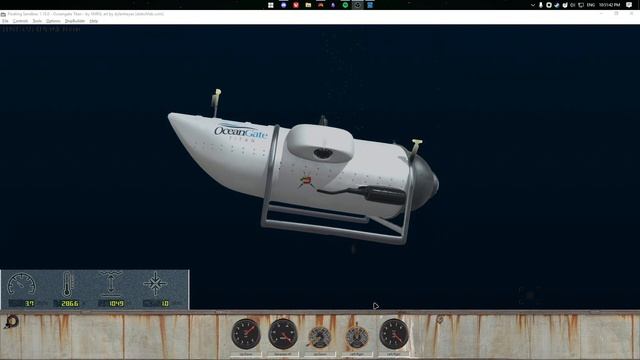
Task: Click the fourth small engine telegraph dial
Action: pyautogui.click(x=357, y=336)
